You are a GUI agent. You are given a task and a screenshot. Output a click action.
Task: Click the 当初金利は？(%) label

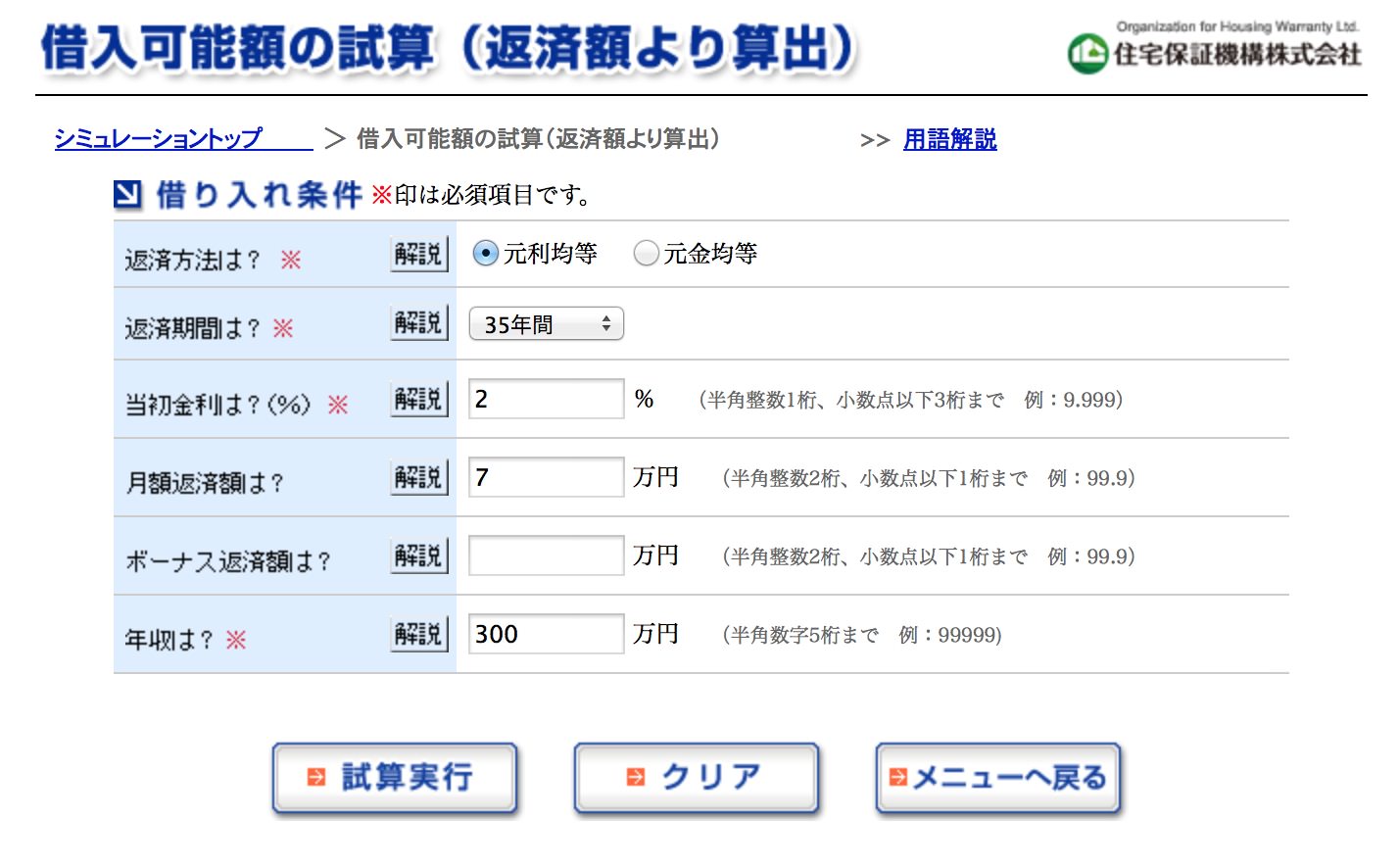point(217,405)
